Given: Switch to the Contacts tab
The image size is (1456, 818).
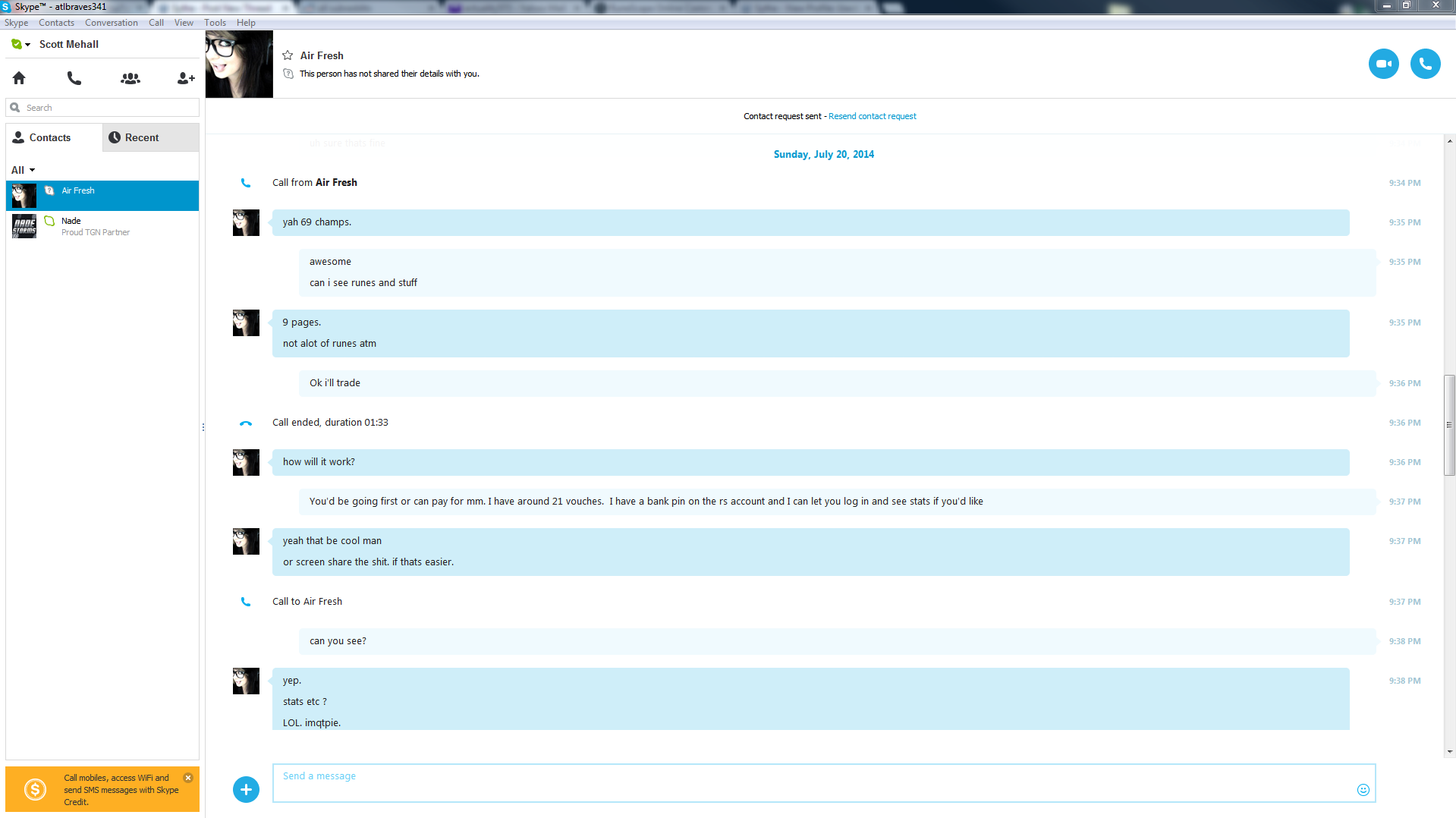Looking at the screenshot, I should click(x=54, y=137).
